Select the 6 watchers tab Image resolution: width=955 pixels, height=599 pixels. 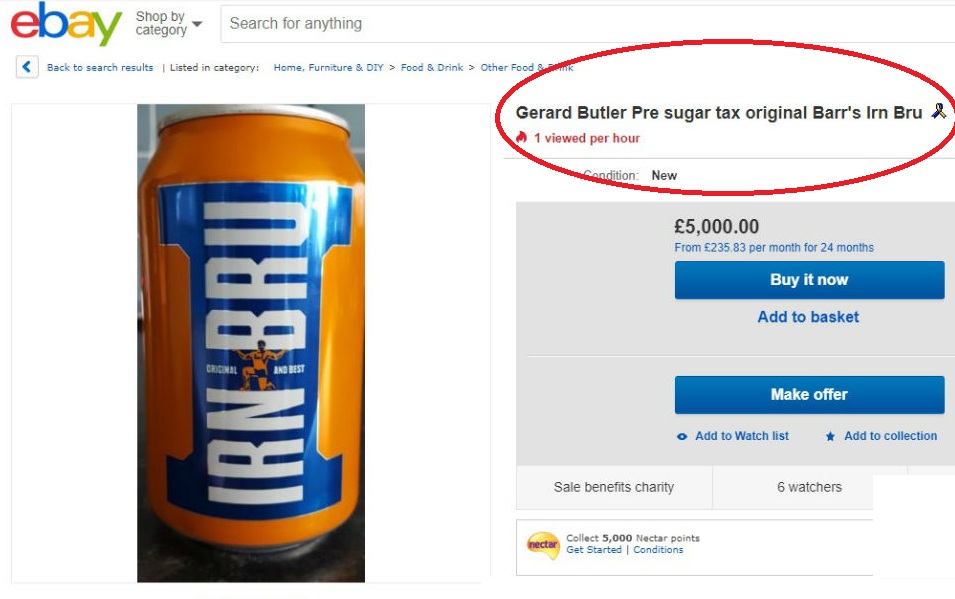[809, 487]
